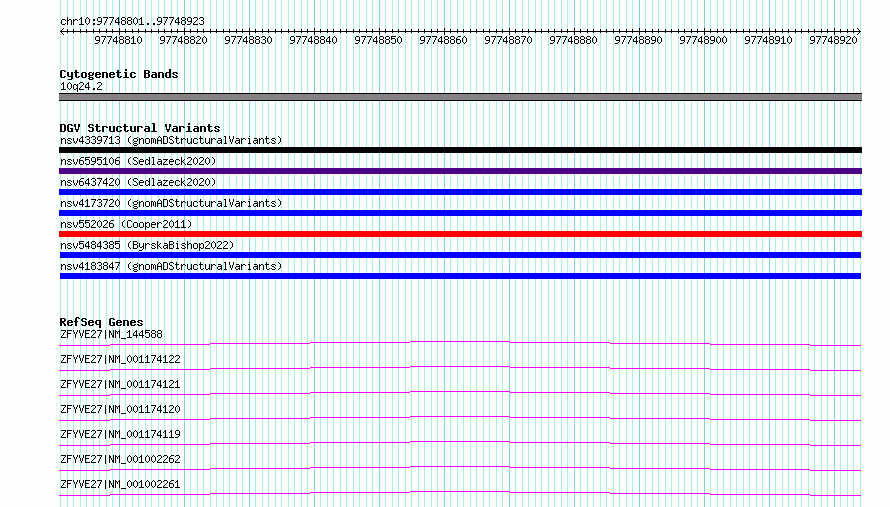Open variant nsv4173720 label
Viewport: 890px width, 507px height.
coord(171,203)
